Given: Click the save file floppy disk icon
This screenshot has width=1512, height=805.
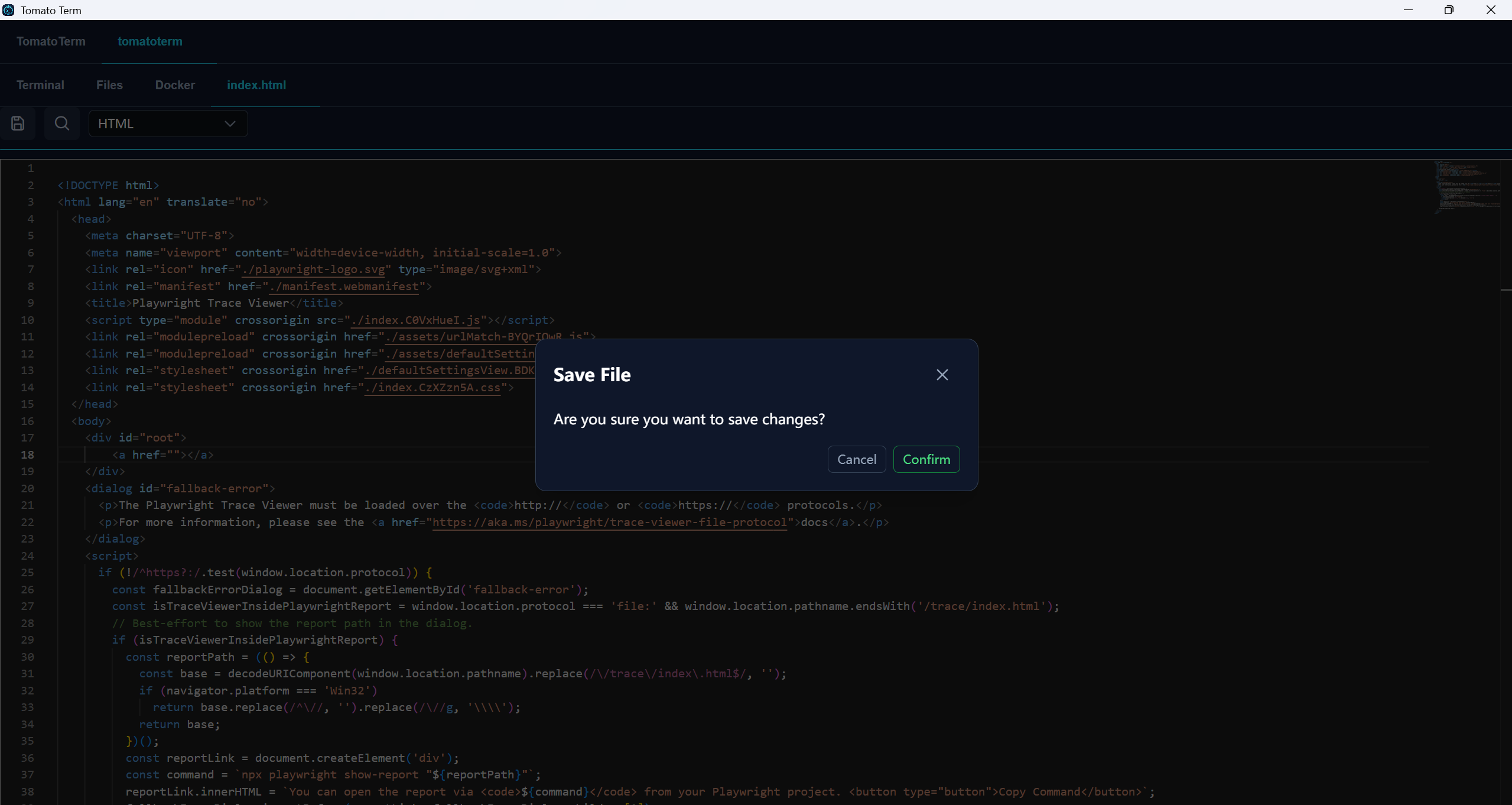Looking at the screenshot, I should [18, 124].
